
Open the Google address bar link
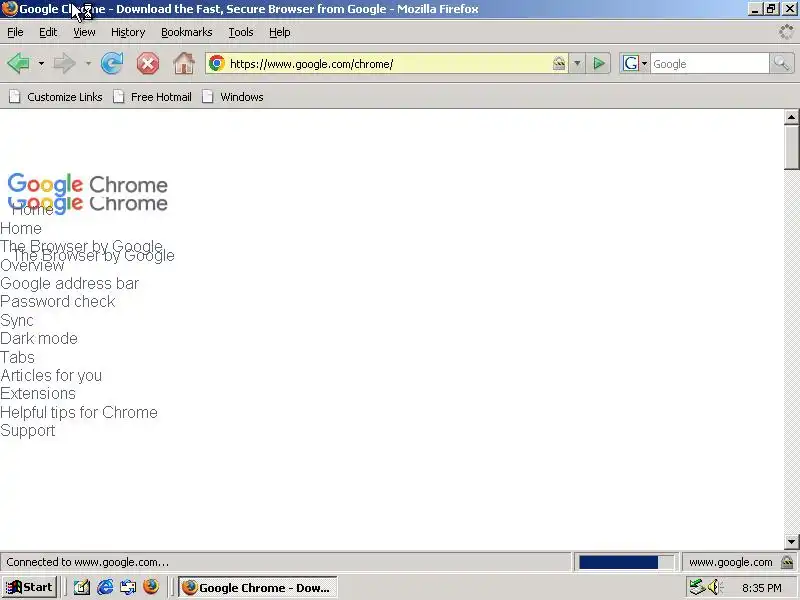tap(69, 284)
